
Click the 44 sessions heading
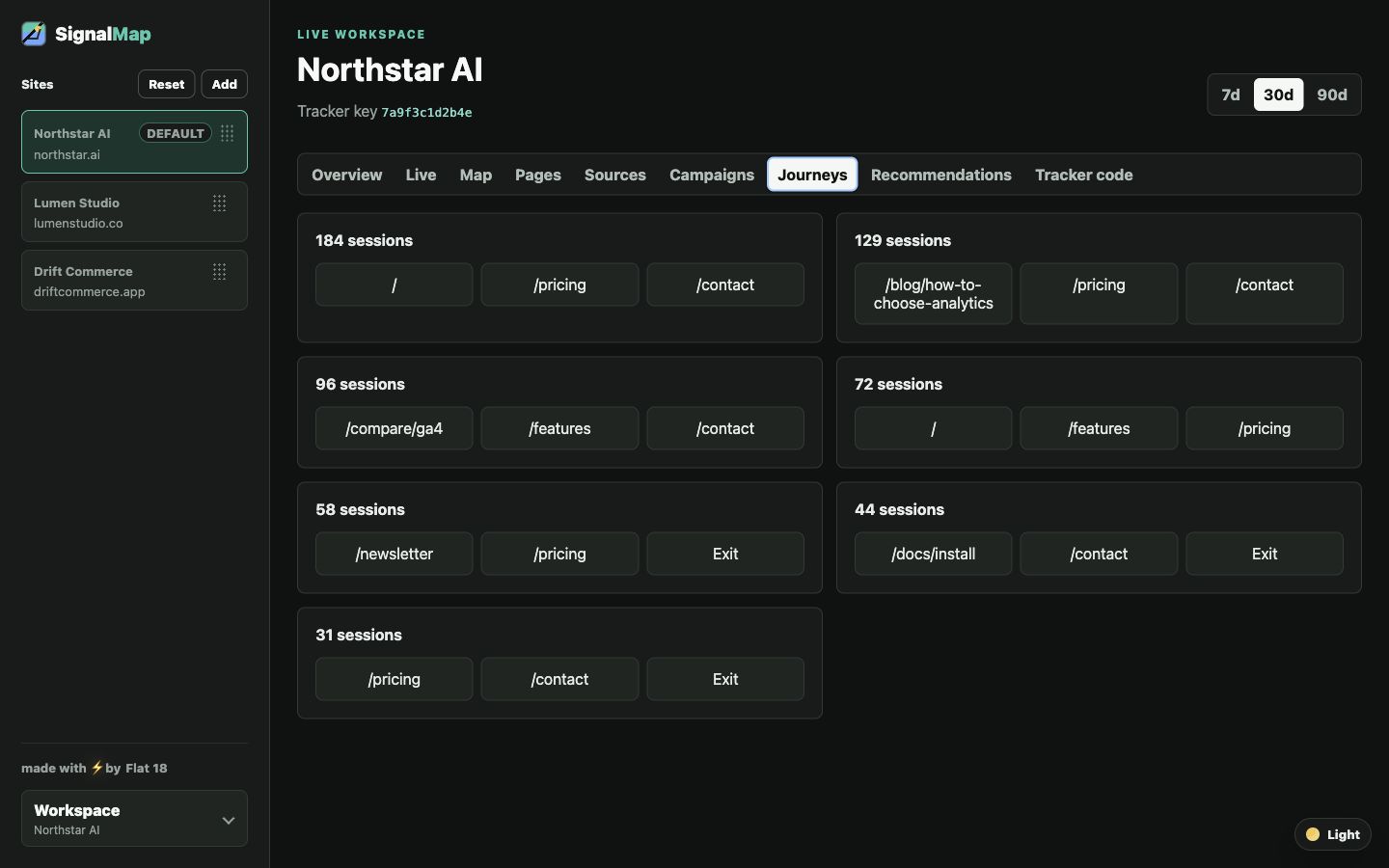coord(899,509)
